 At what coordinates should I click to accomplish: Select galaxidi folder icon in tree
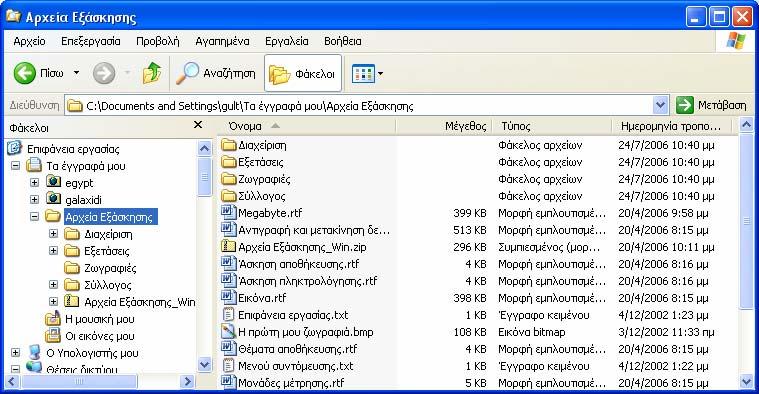click(53, 199)
